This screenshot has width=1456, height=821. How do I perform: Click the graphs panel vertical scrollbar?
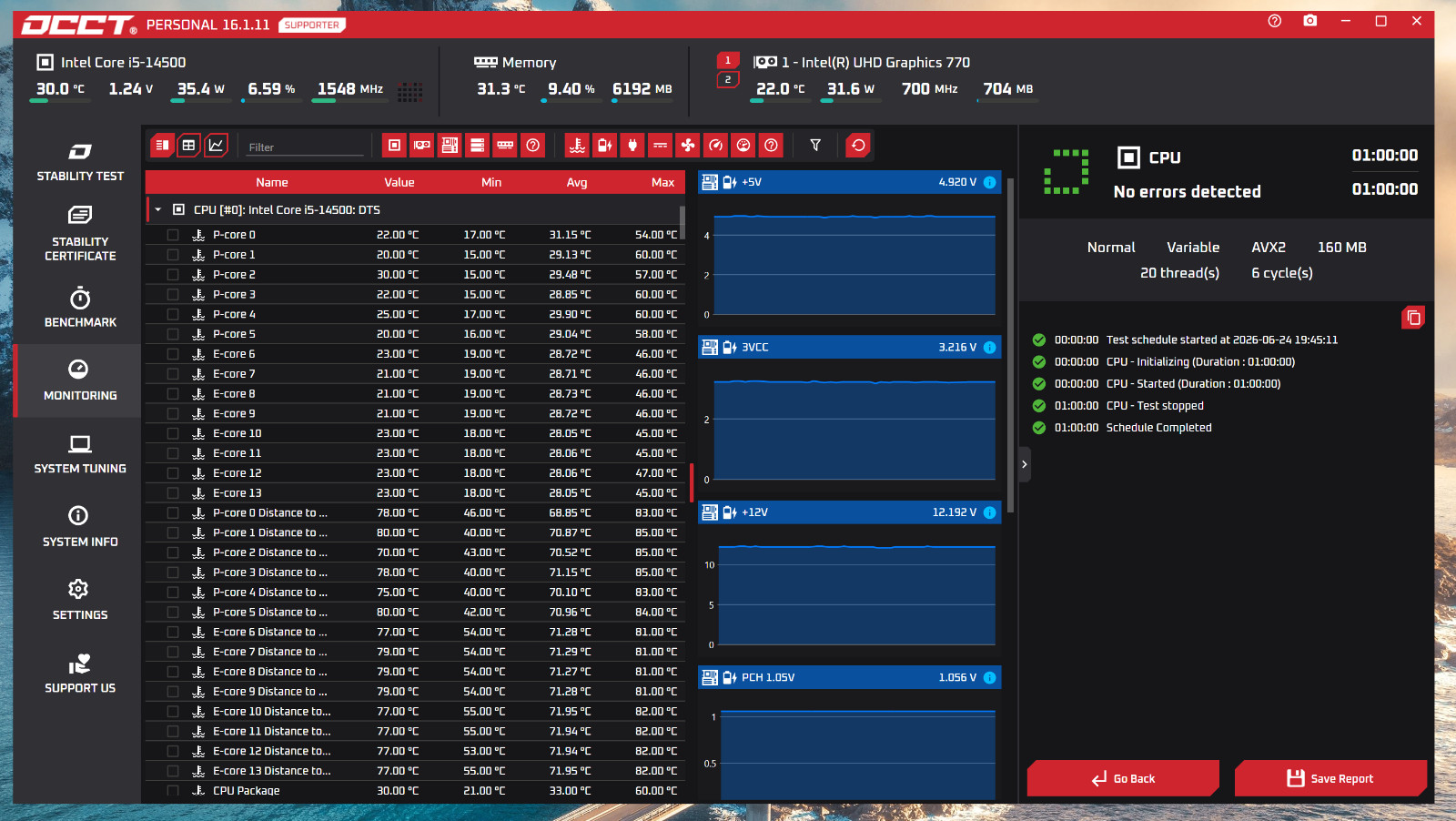[x=1011, y=345]
